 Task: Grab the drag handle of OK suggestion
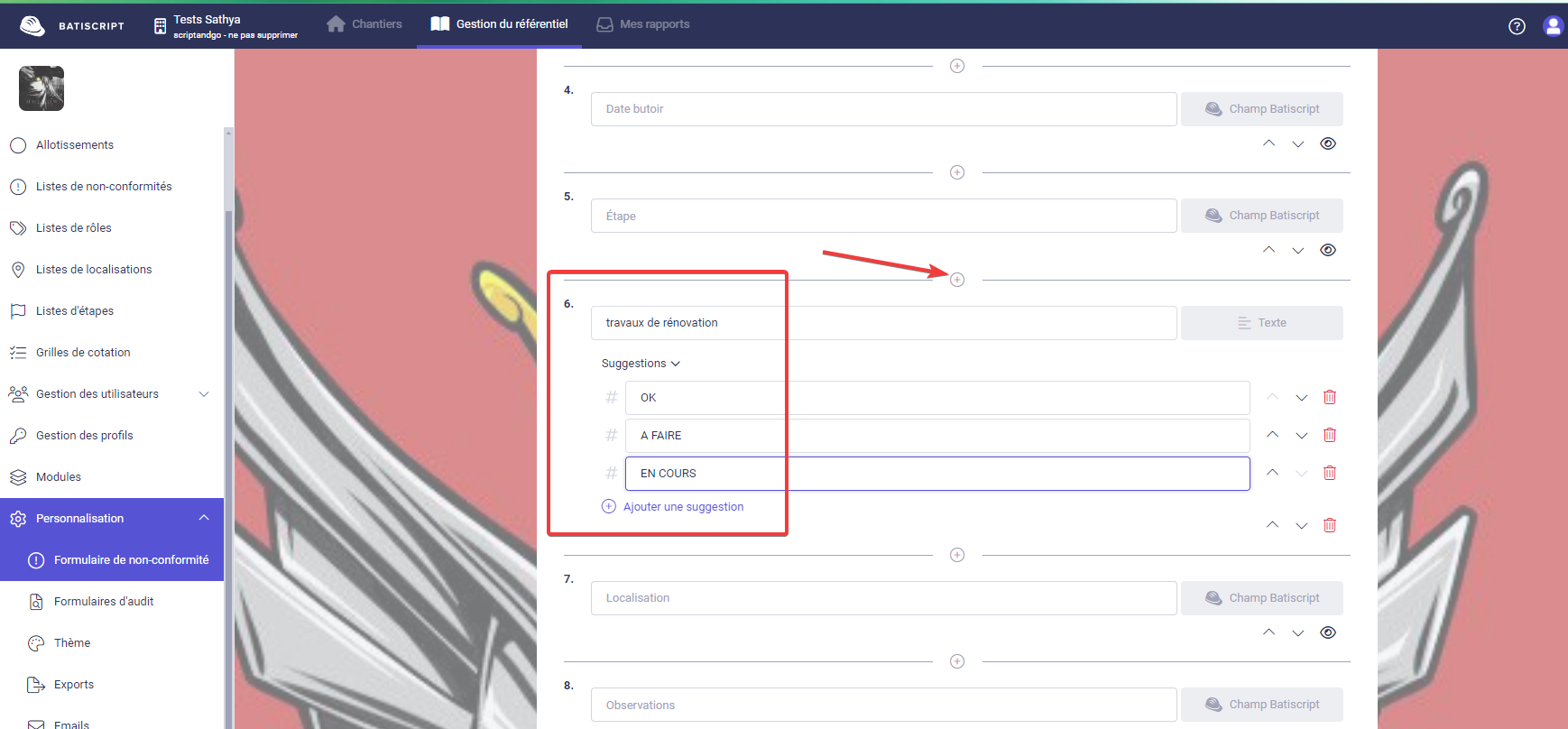tap(611, 397)
